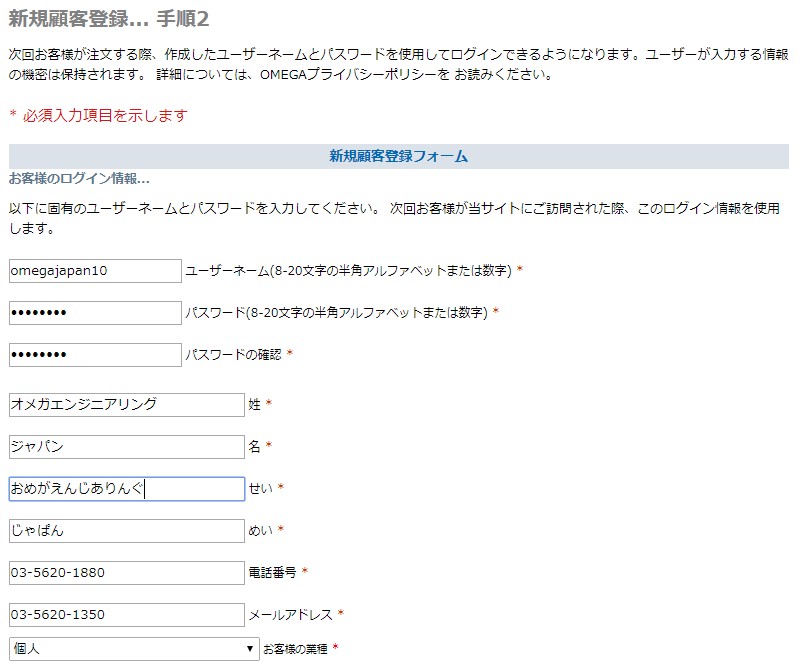Click the 電話番号 field with 03-5620-1880

click(127, 573)
